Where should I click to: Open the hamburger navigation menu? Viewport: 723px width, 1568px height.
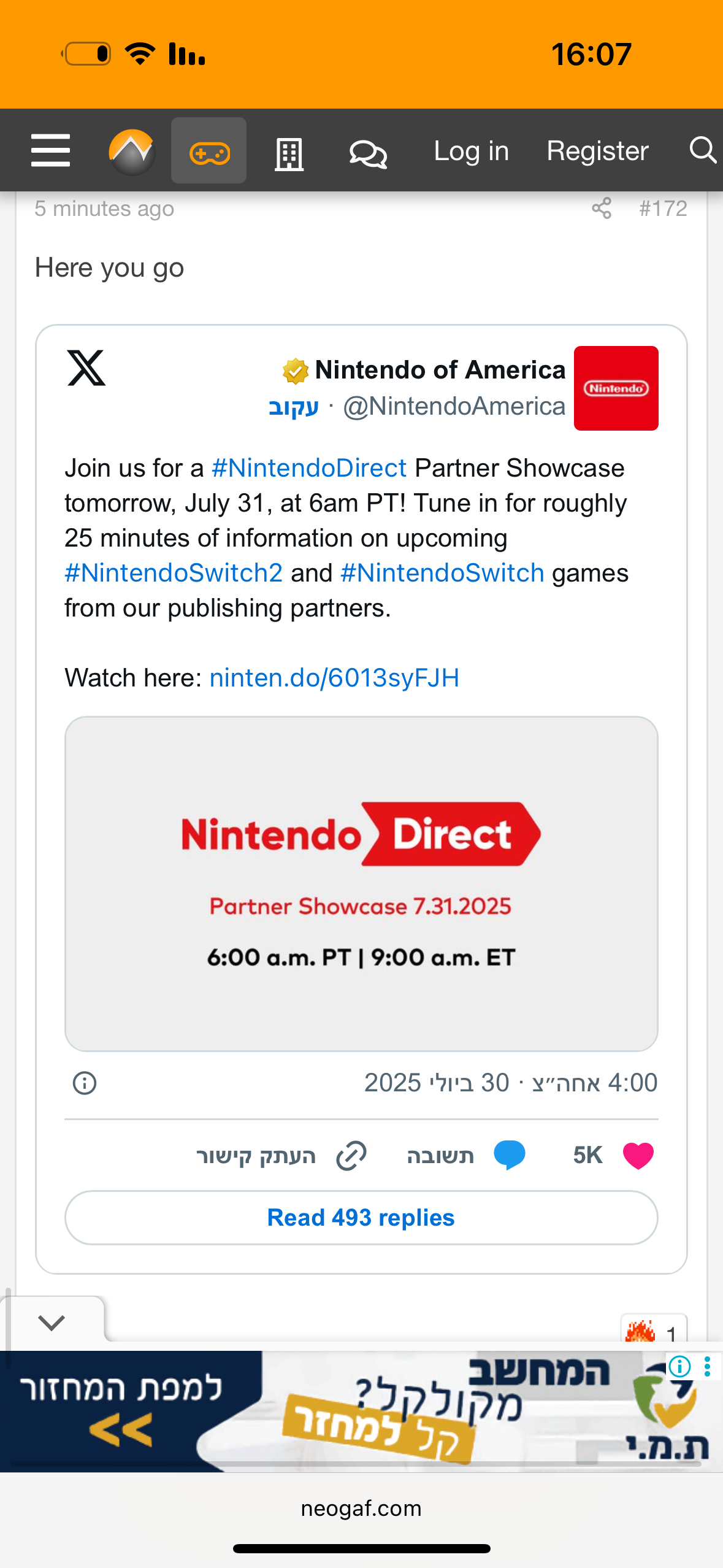[x=50, y=151]
